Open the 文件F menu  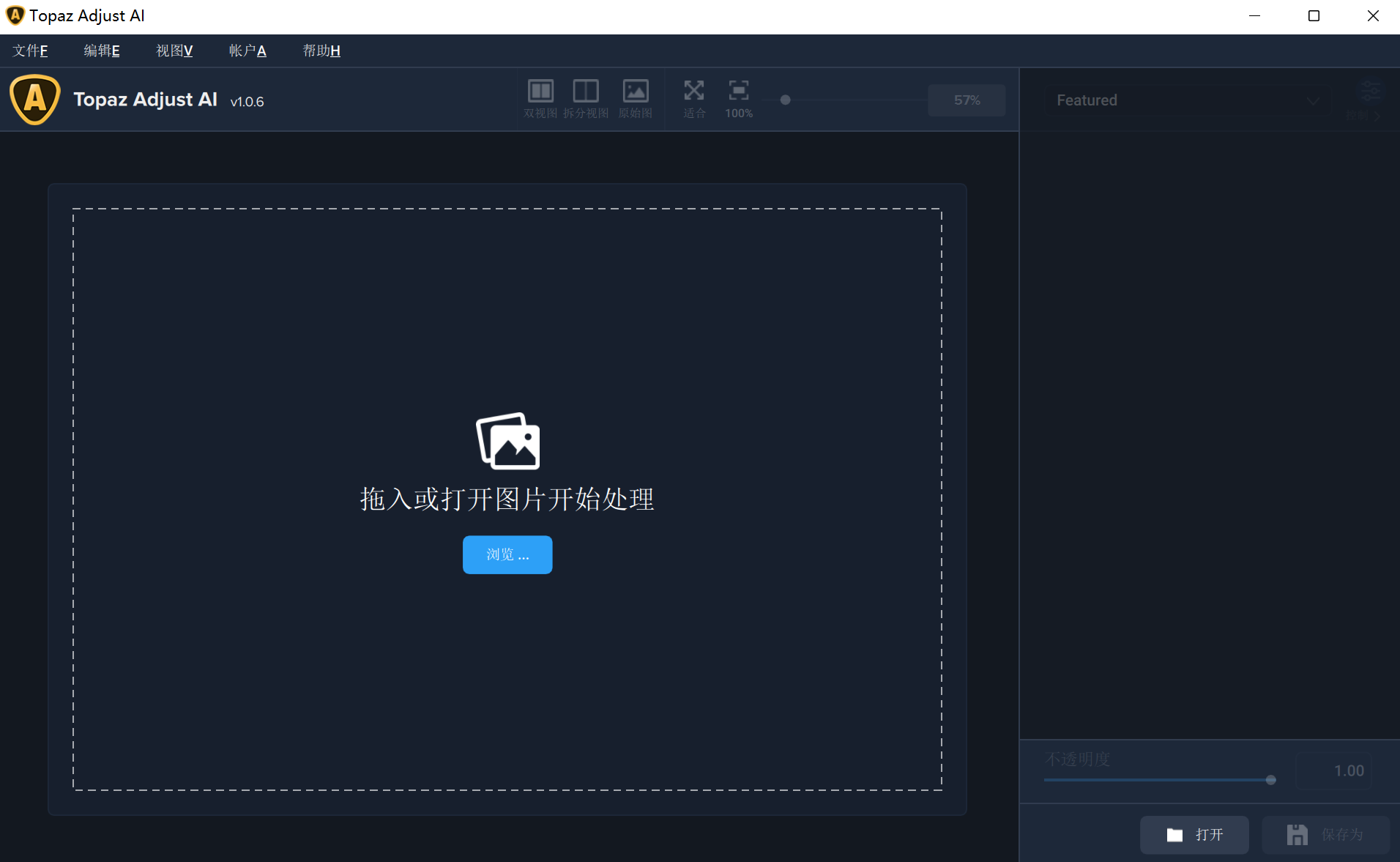pos(30,51)
